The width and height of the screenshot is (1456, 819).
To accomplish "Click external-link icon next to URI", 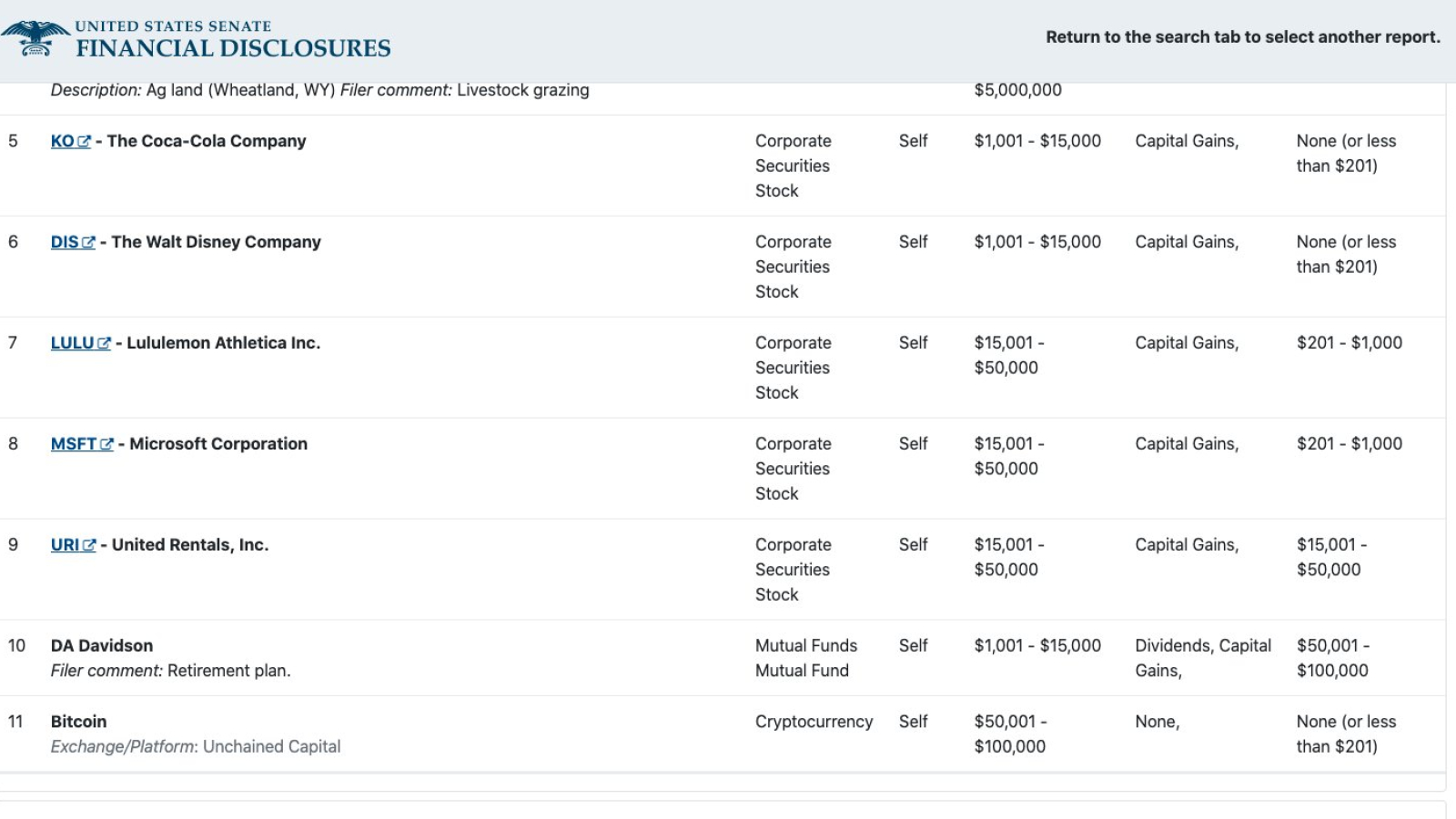I will (89, 546).
